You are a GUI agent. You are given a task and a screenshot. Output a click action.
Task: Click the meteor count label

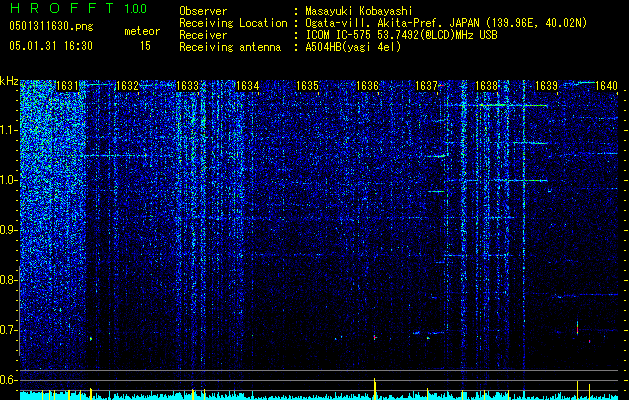[142, 31]
